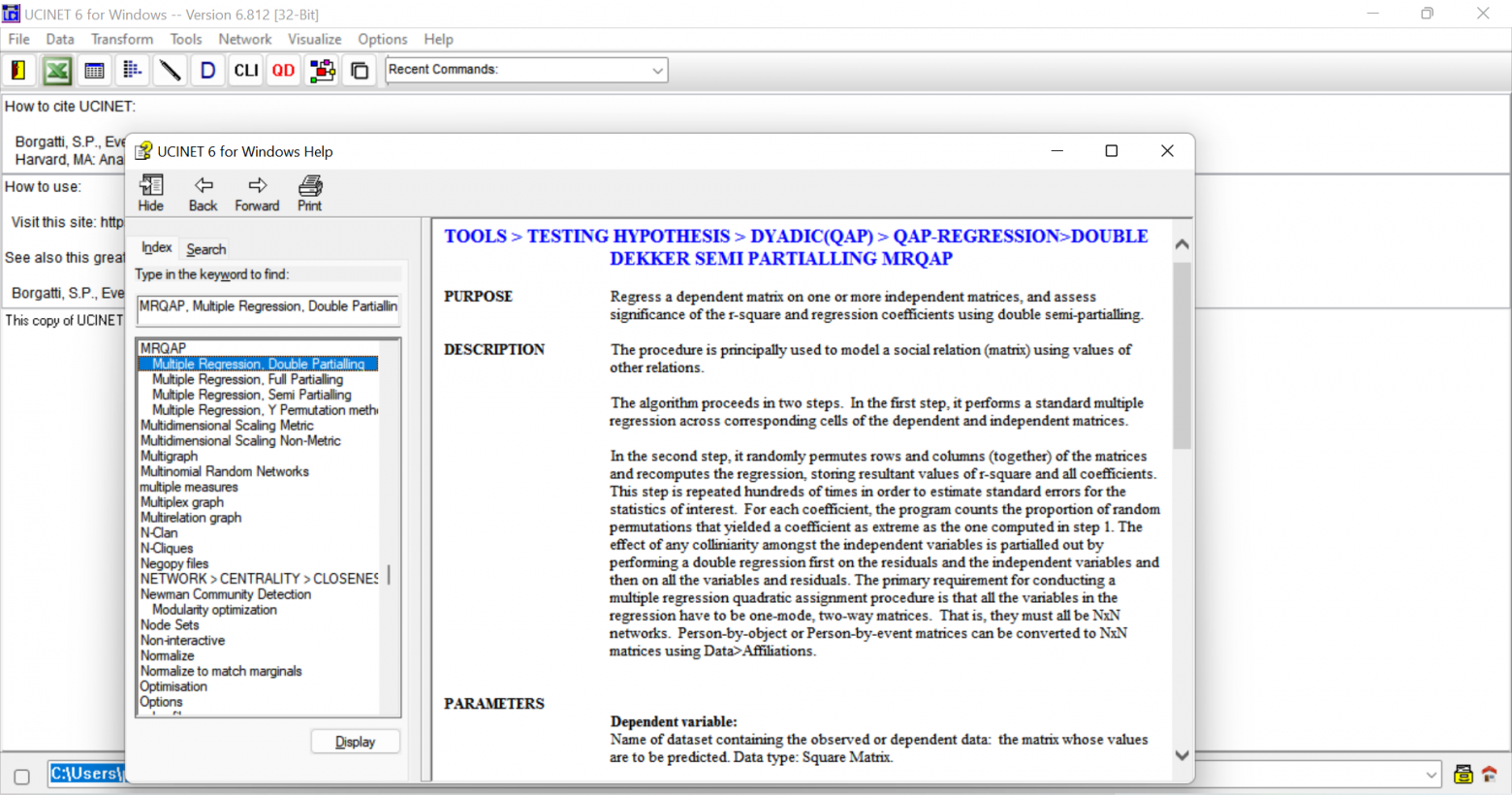Click the red home icon in status bar
Image resolution: width=1512 pixels, height=795 pixels.
pyautogui.click(x=1490, y=774)
